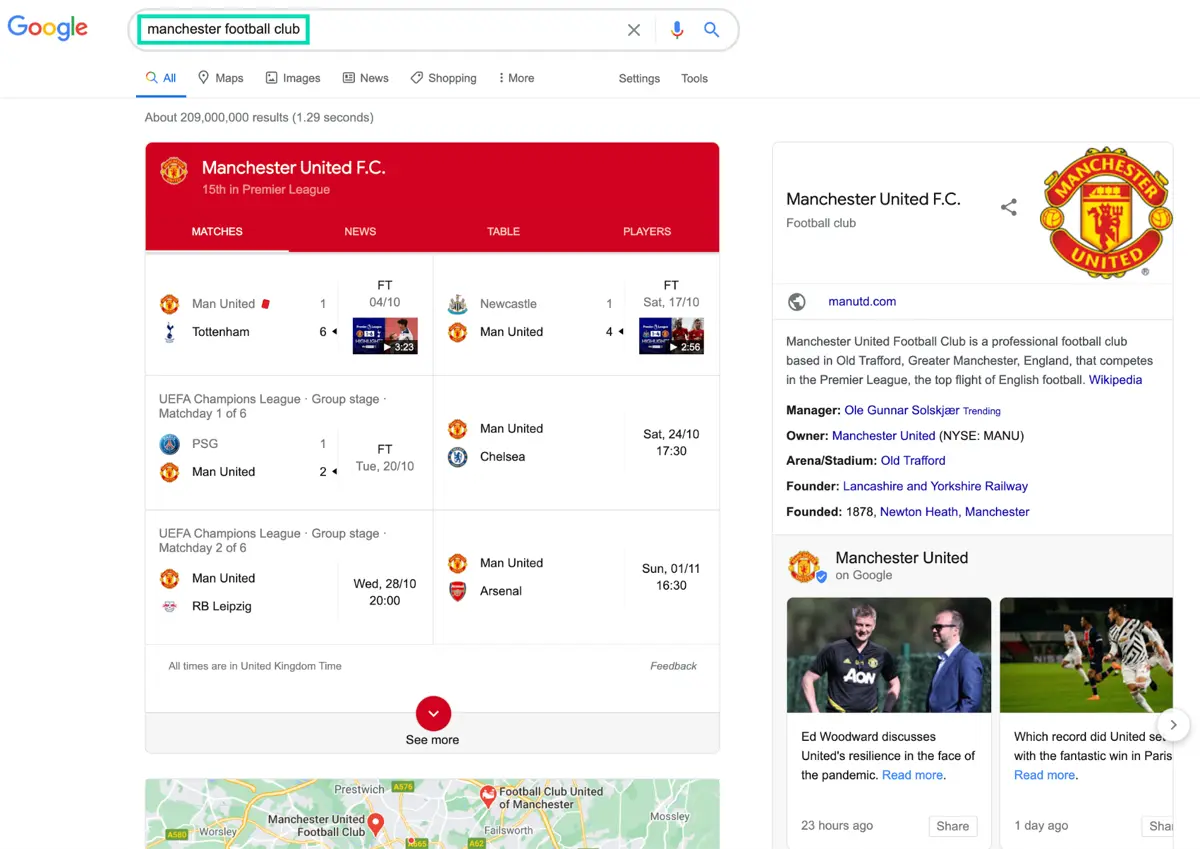The width and height of the screenshot is (1200, 849).
Task: Open search Tools
Action: (x=694, y=78)
